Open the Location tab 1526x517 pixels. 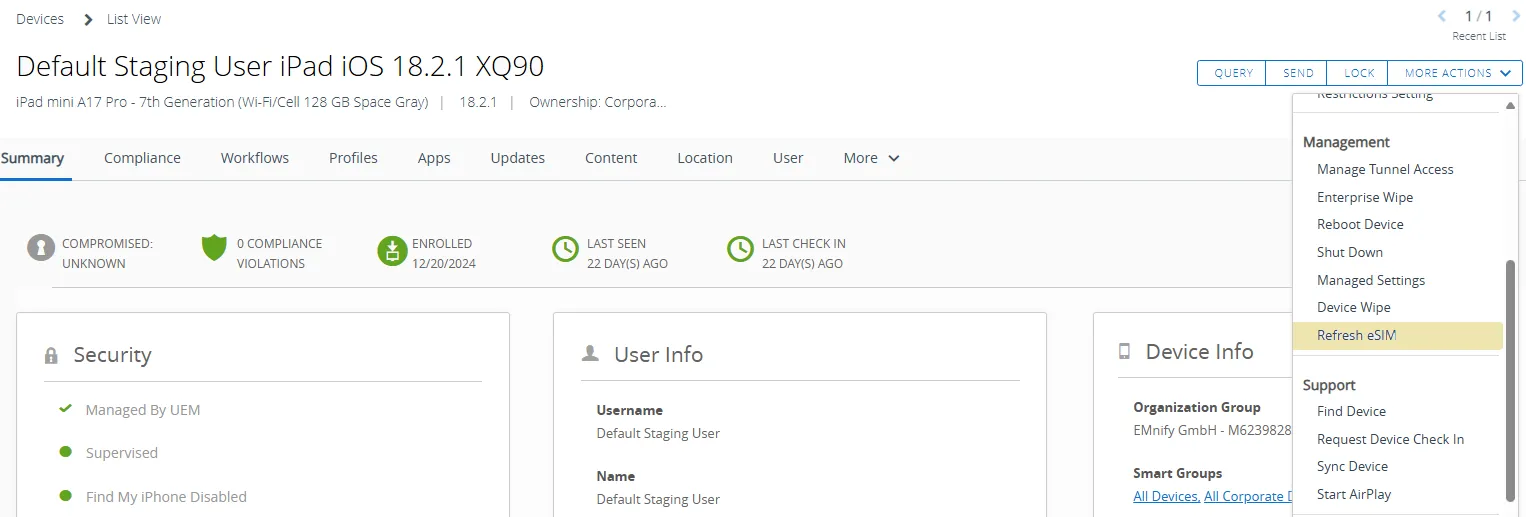coord(705,158)
